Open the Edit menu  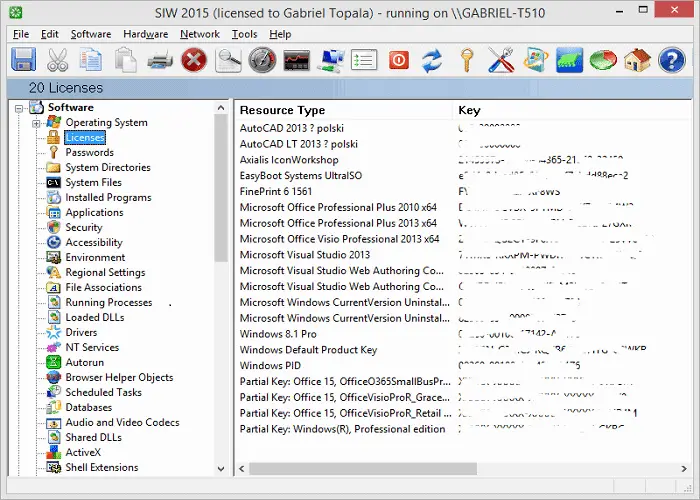pos(50,34)
